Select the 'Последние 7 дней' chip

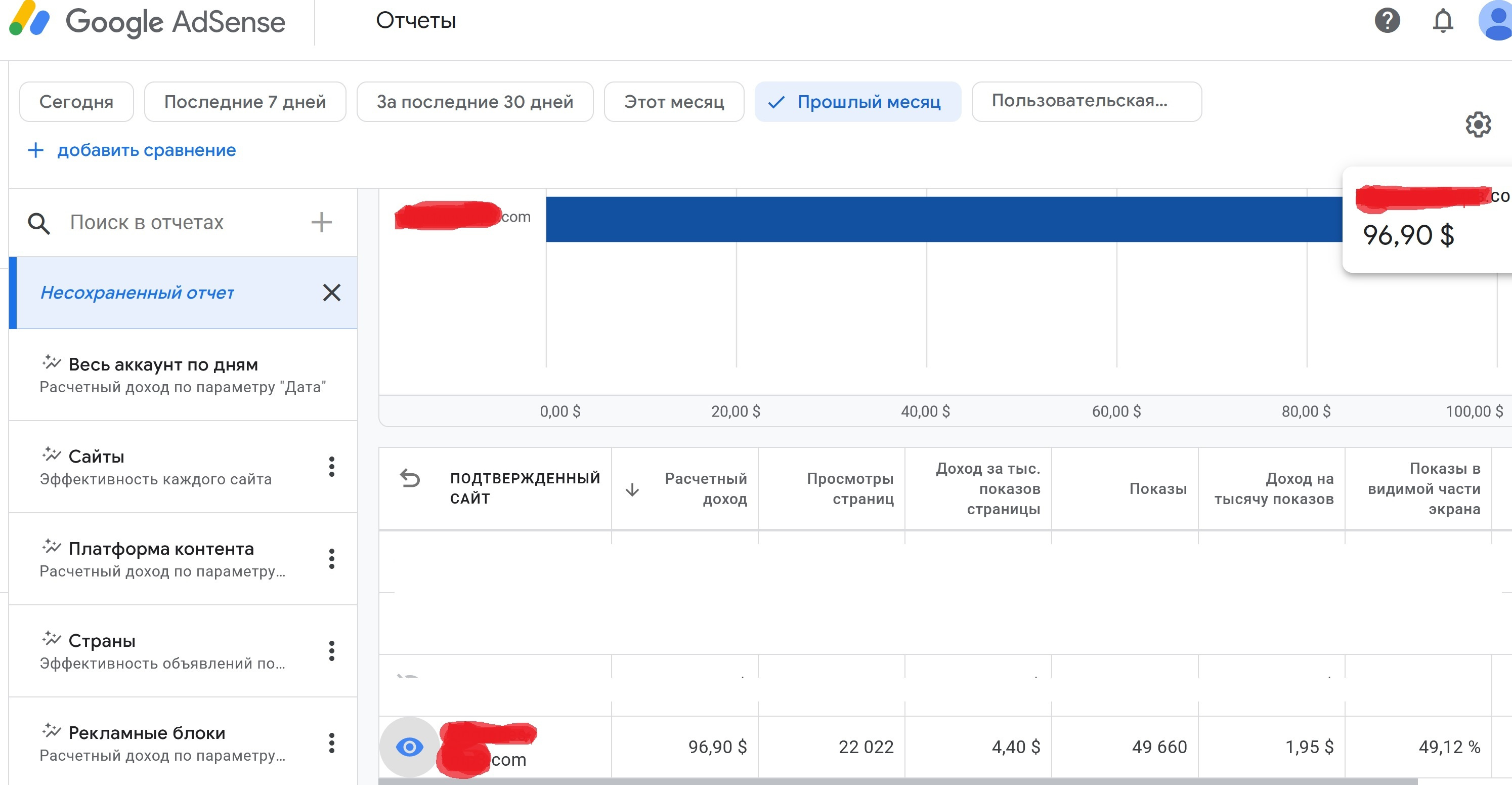(x=245, y=102)
